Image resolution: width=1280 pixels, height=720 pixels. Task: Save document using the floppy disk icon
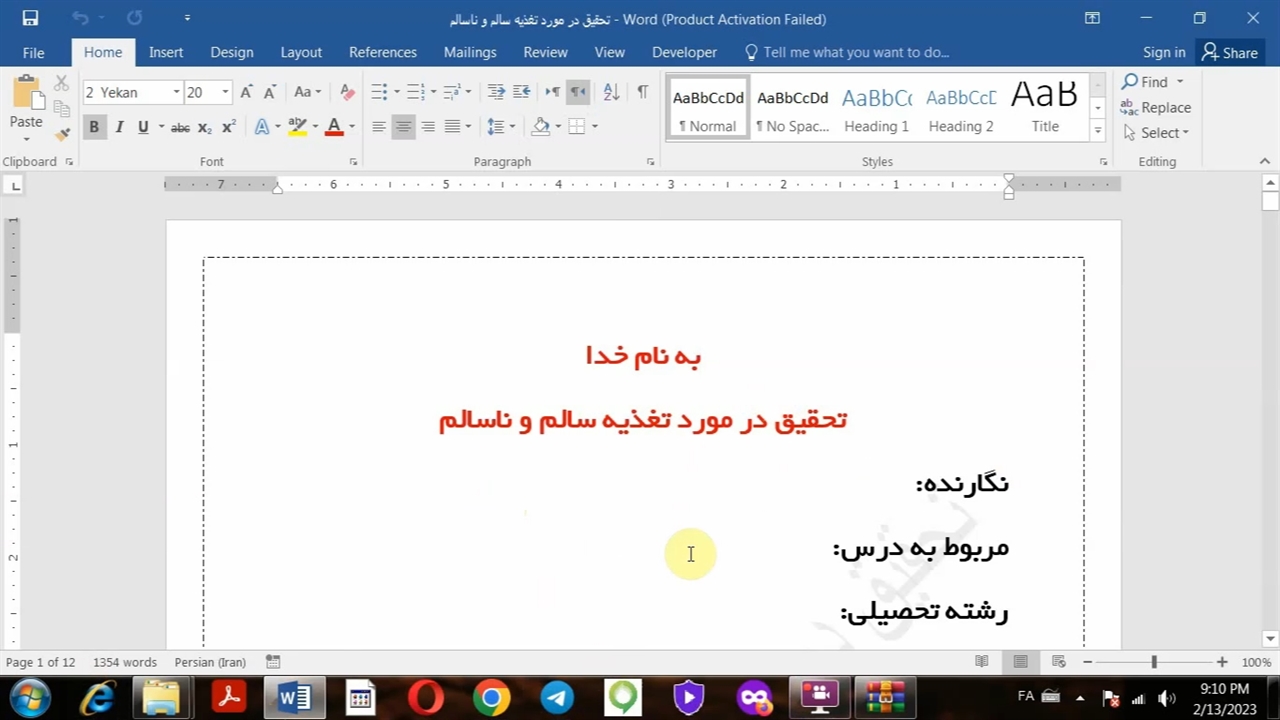pos(30,18)
